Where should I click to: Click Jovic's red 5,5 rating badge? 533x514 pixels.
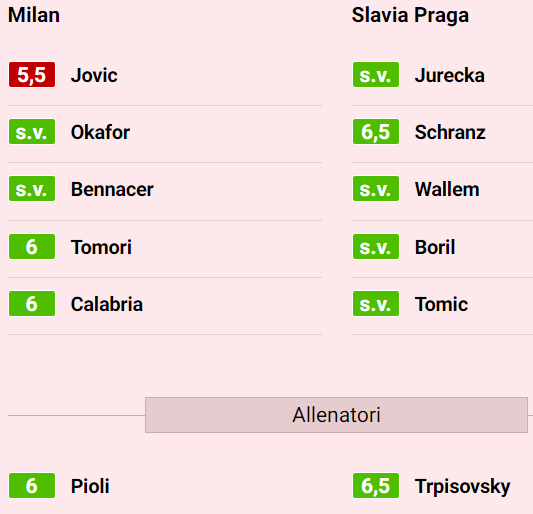click(32, 74)
